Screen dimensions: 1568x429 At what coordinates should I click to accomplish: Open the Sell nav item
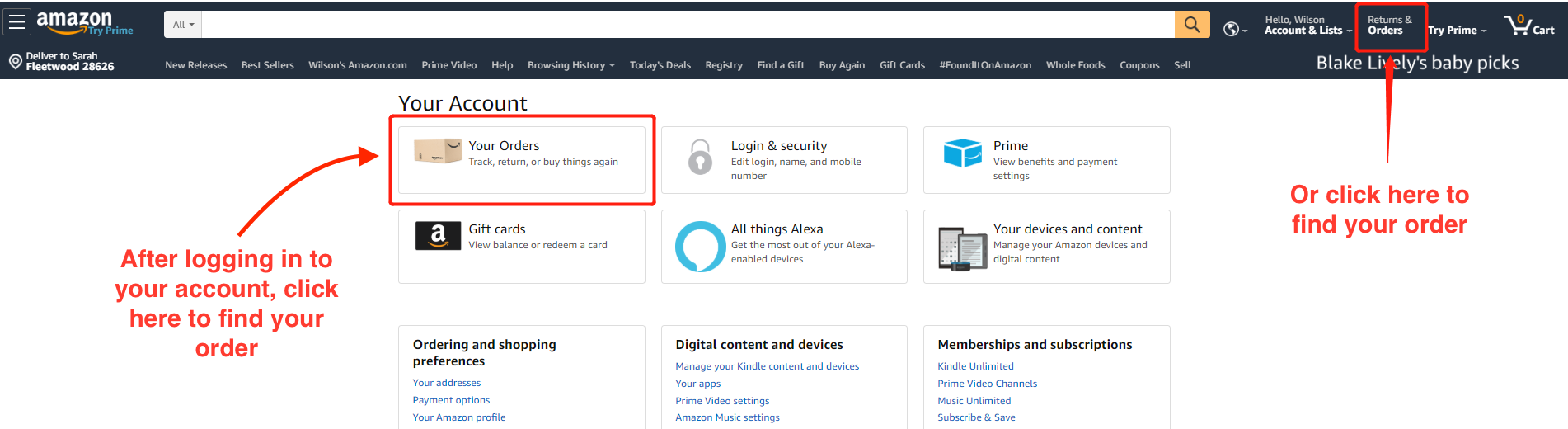pos(1182,65)
